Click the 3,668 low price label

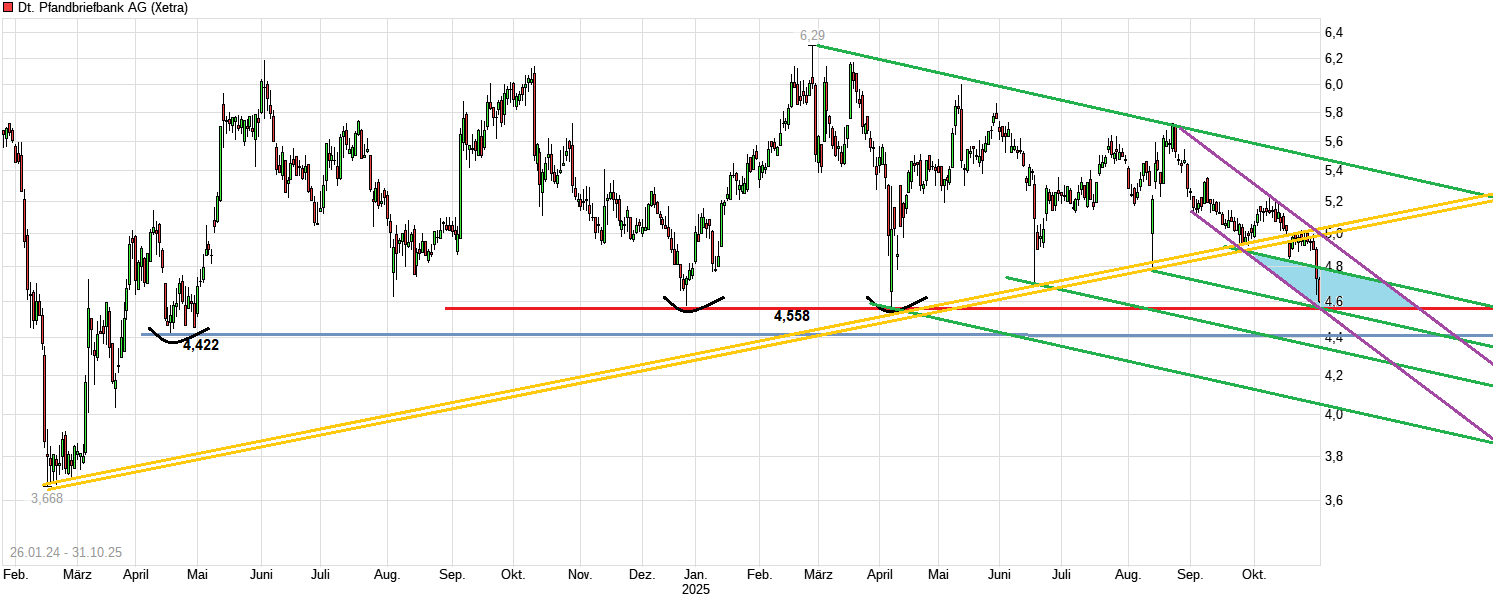[x=49, y=496]
